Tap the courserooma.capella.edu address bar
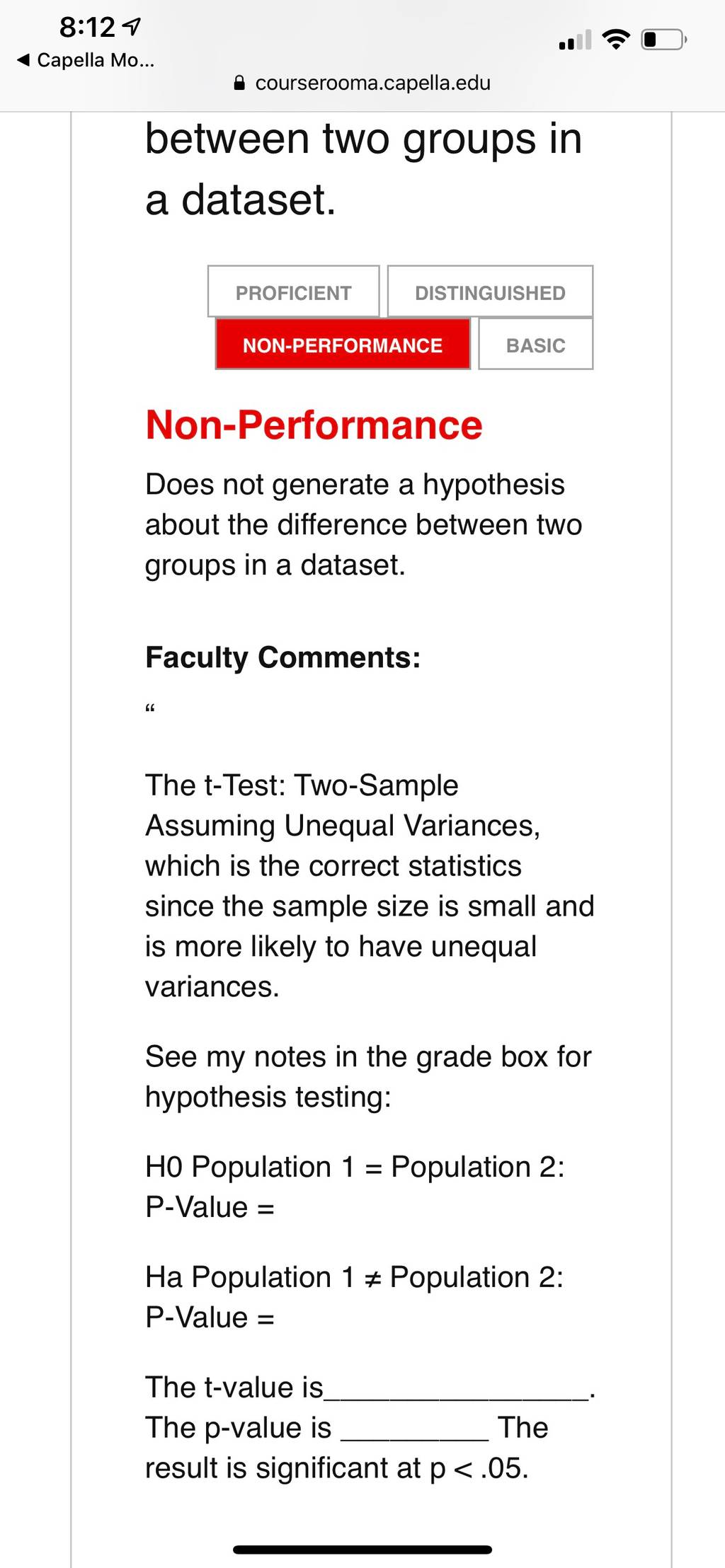The width and height of the screenshot is (725, 1568). point(362,83)
